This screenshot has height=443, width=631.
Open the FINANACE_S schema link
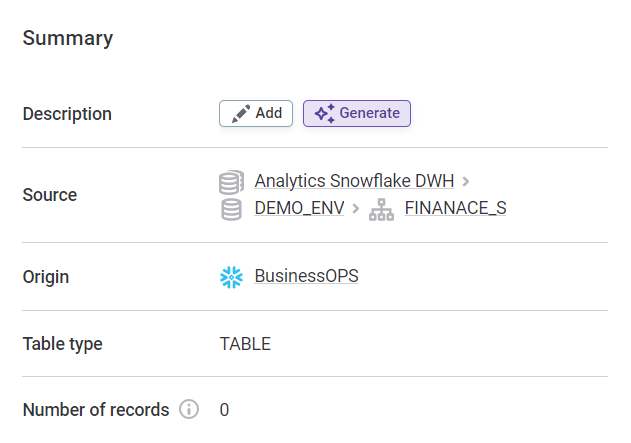click(x=455, y=210)
